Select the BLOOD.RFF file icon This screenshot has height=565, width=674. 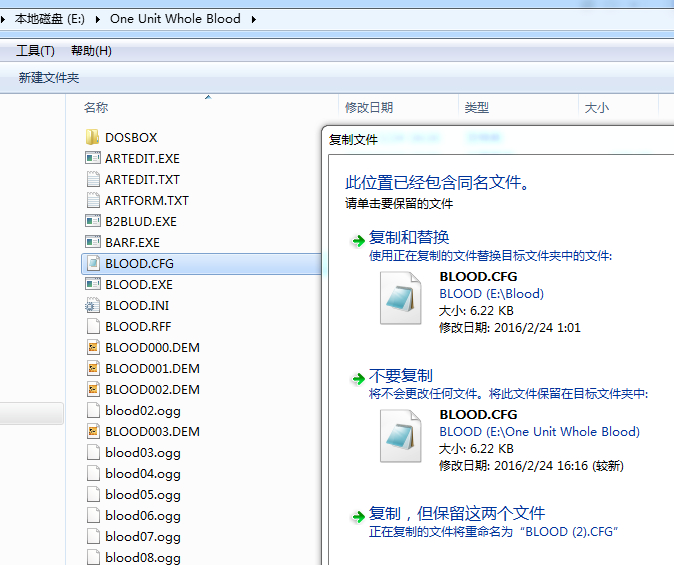[x=93, y=326]
